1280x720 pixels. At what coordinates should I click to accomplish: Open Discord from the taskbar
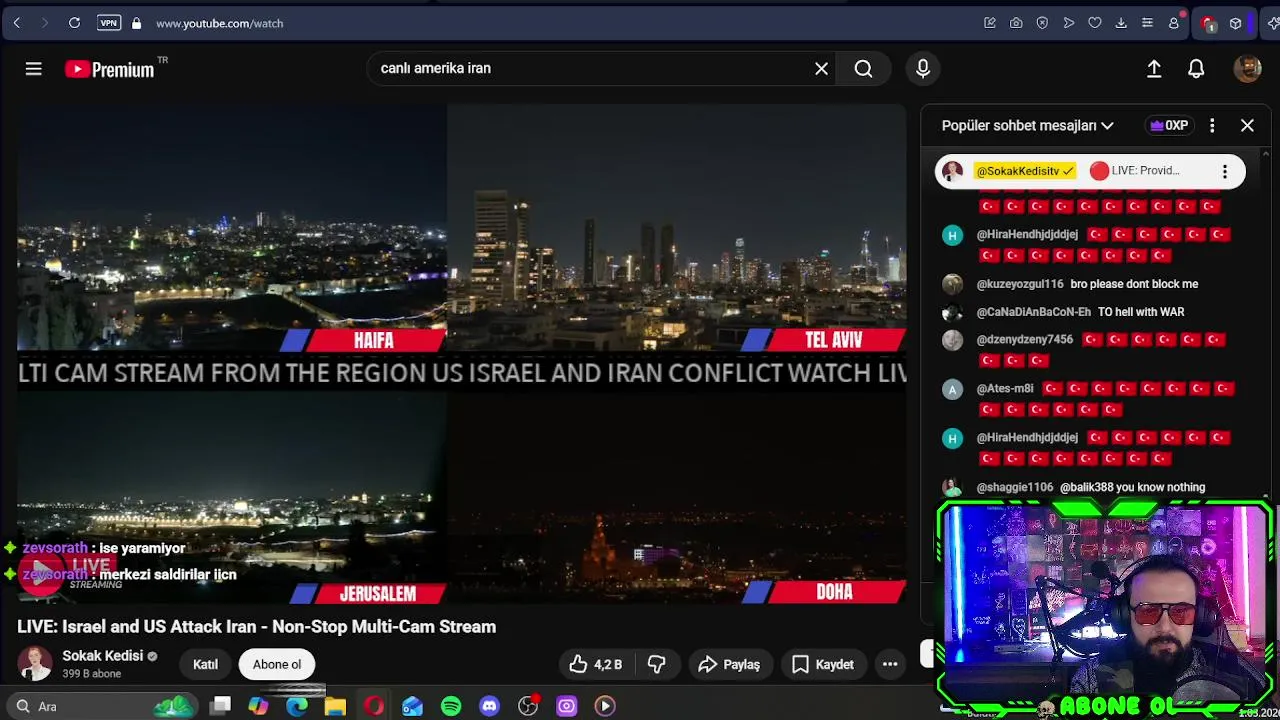point(489,706)
